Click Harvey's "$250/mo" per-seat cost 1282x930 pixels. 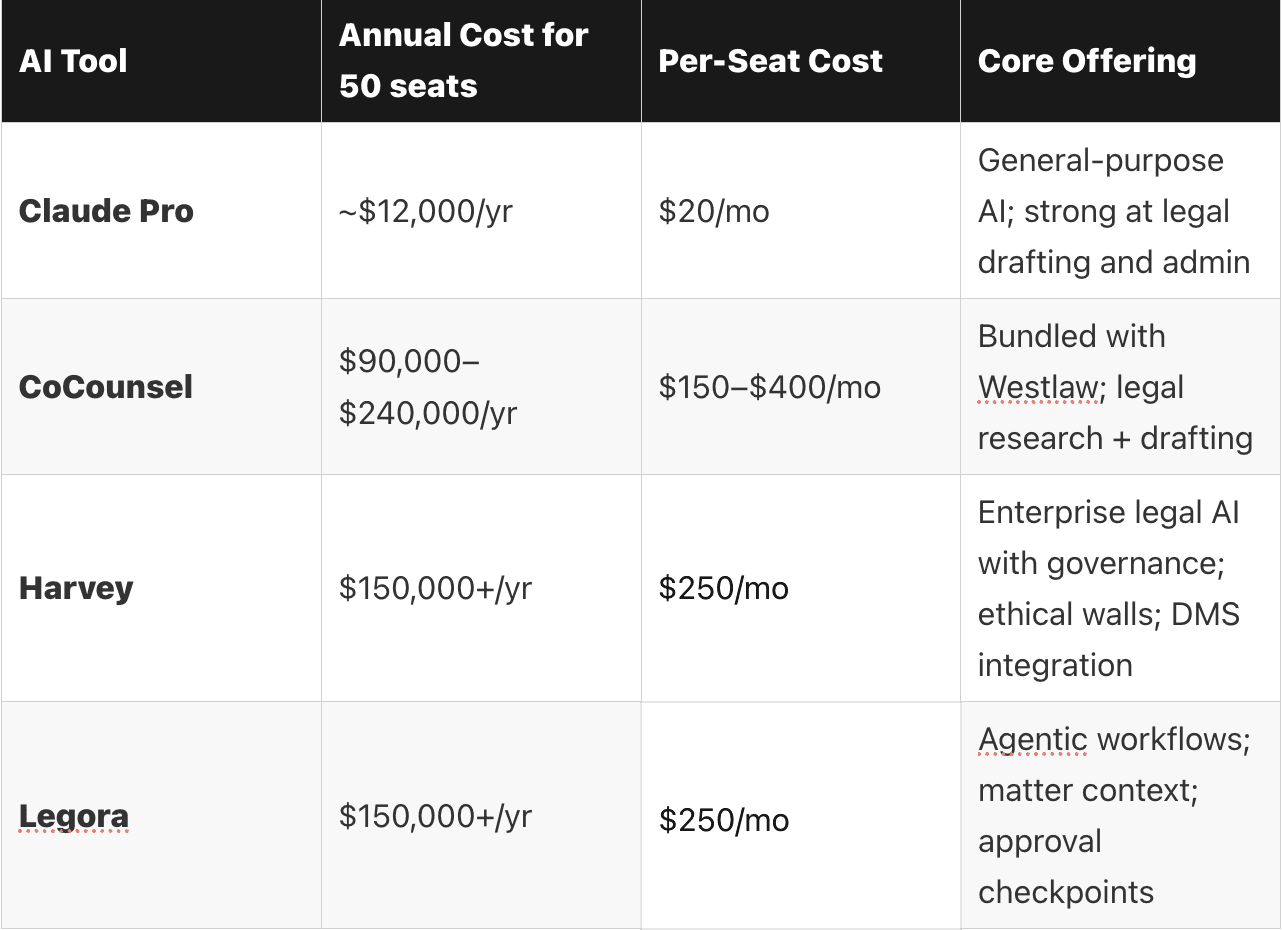coord(724,588)
